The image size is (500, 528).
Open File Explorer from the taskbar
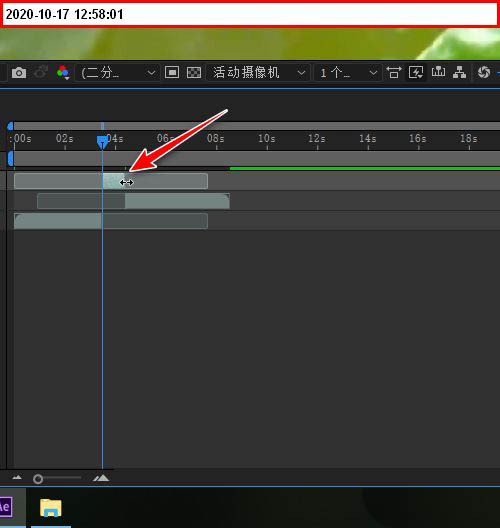click(51, 508)
